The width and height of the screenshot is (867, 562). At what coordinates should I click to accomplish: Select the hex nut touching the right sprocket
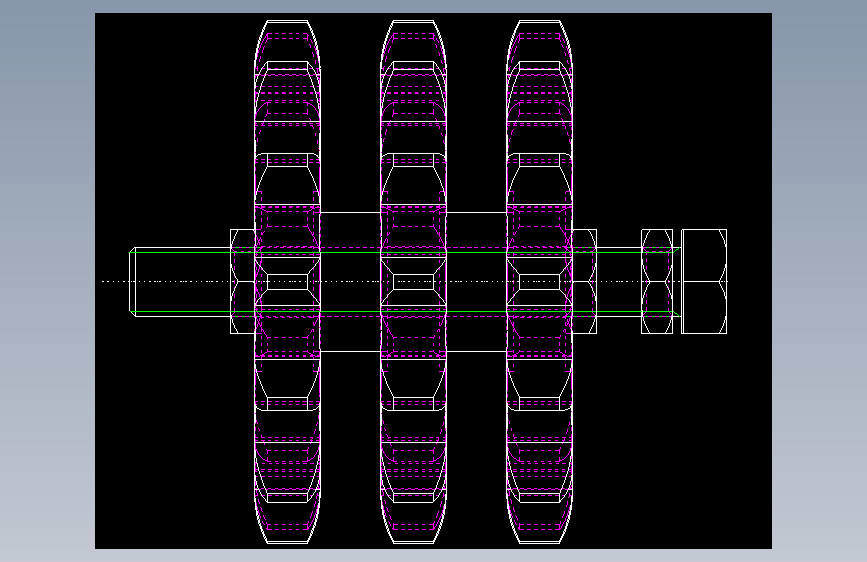(x=584, y=282)
